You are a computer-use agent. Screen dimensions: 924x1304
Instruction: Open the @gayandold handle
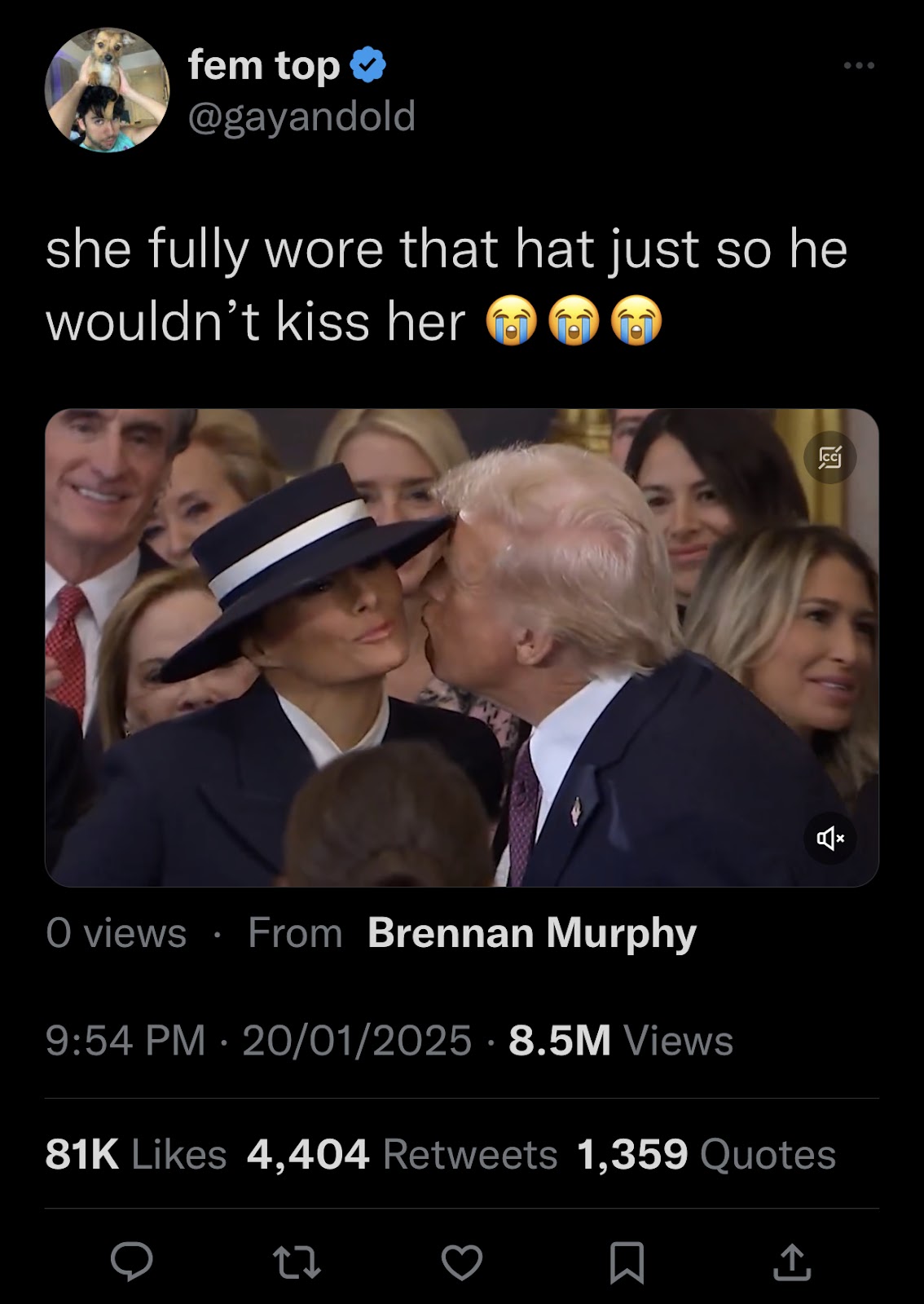(301, 117)
